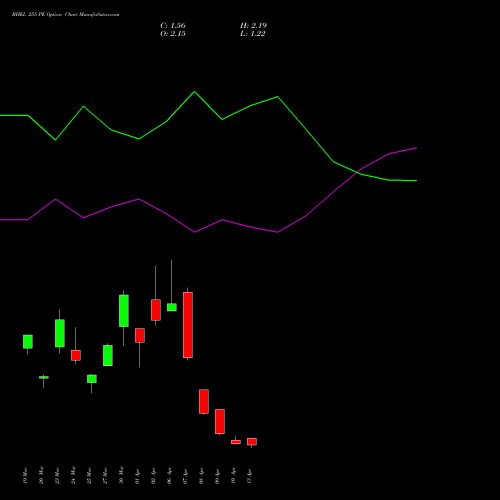Select the 10 Apr date label
This screenshot has width=500, height=500.
(233, 476)
